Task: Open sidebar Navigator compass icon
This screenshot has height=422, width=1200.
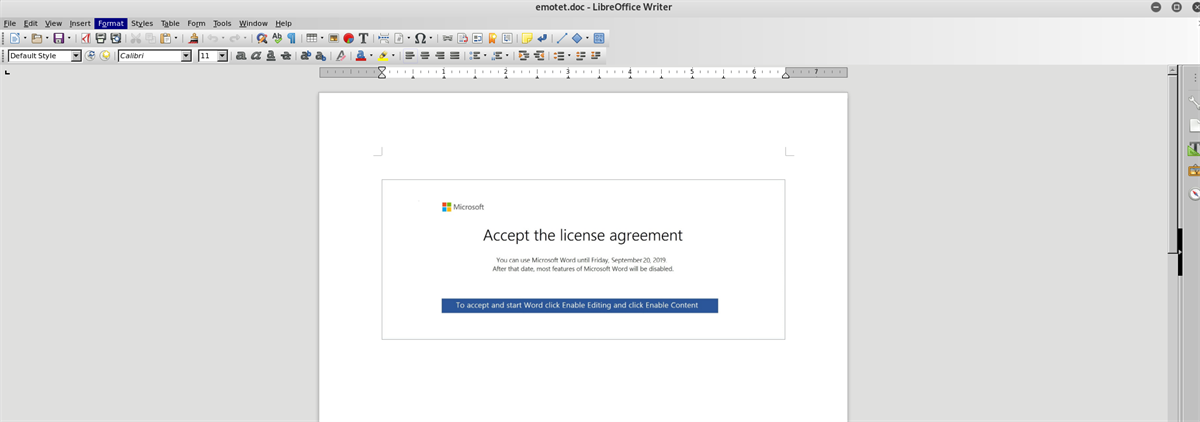Action: tap(1194, 193)
